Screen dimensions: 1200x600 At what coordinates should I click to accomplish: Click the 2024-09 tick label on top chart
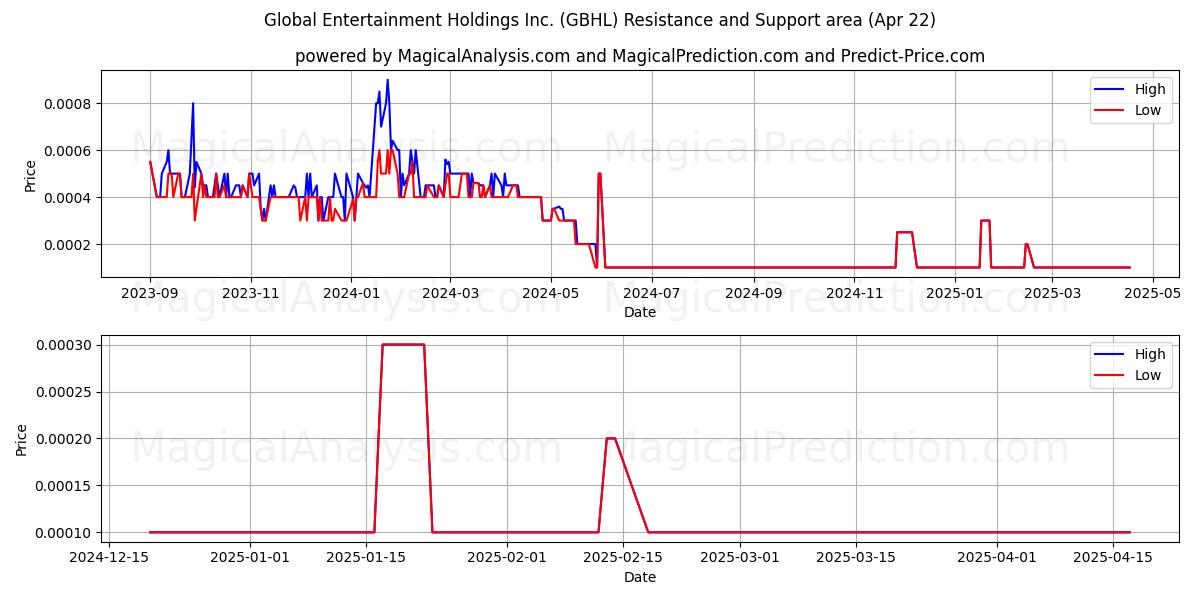[x=753, y=293]
